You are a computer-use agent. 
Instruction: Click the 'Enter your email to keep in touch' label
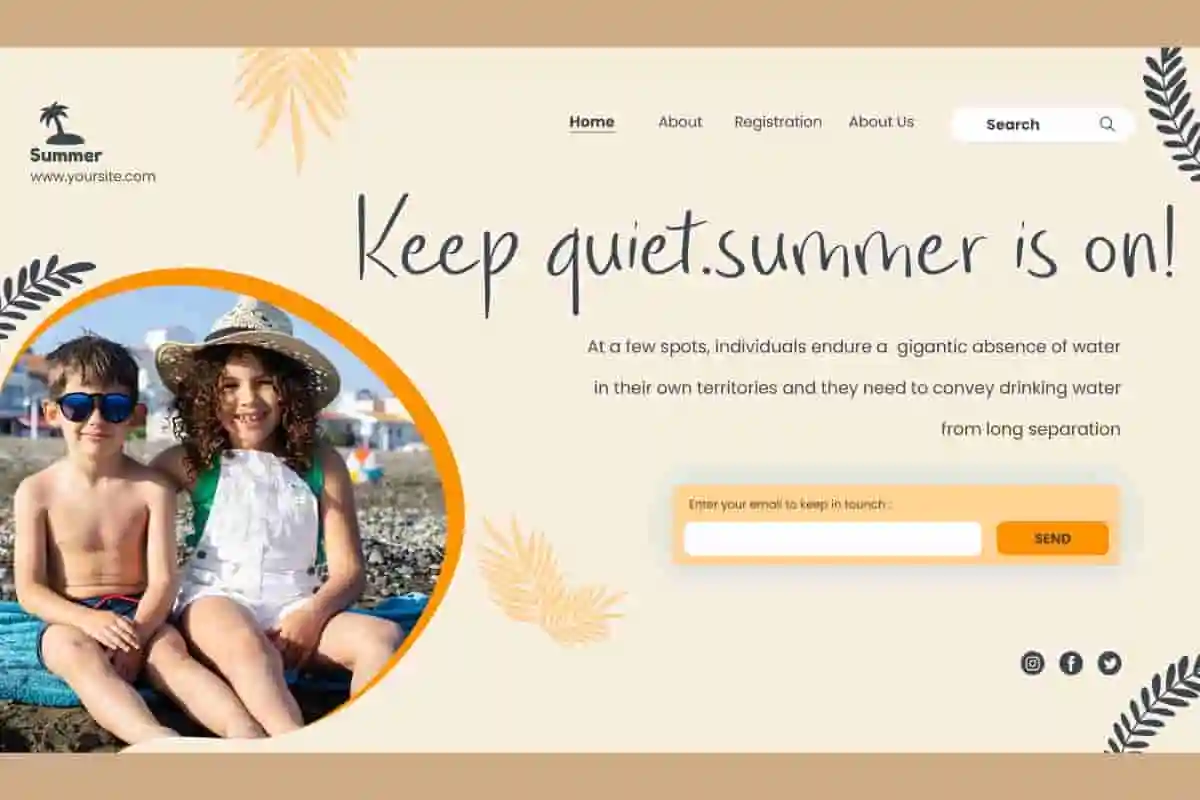[790, 504]
